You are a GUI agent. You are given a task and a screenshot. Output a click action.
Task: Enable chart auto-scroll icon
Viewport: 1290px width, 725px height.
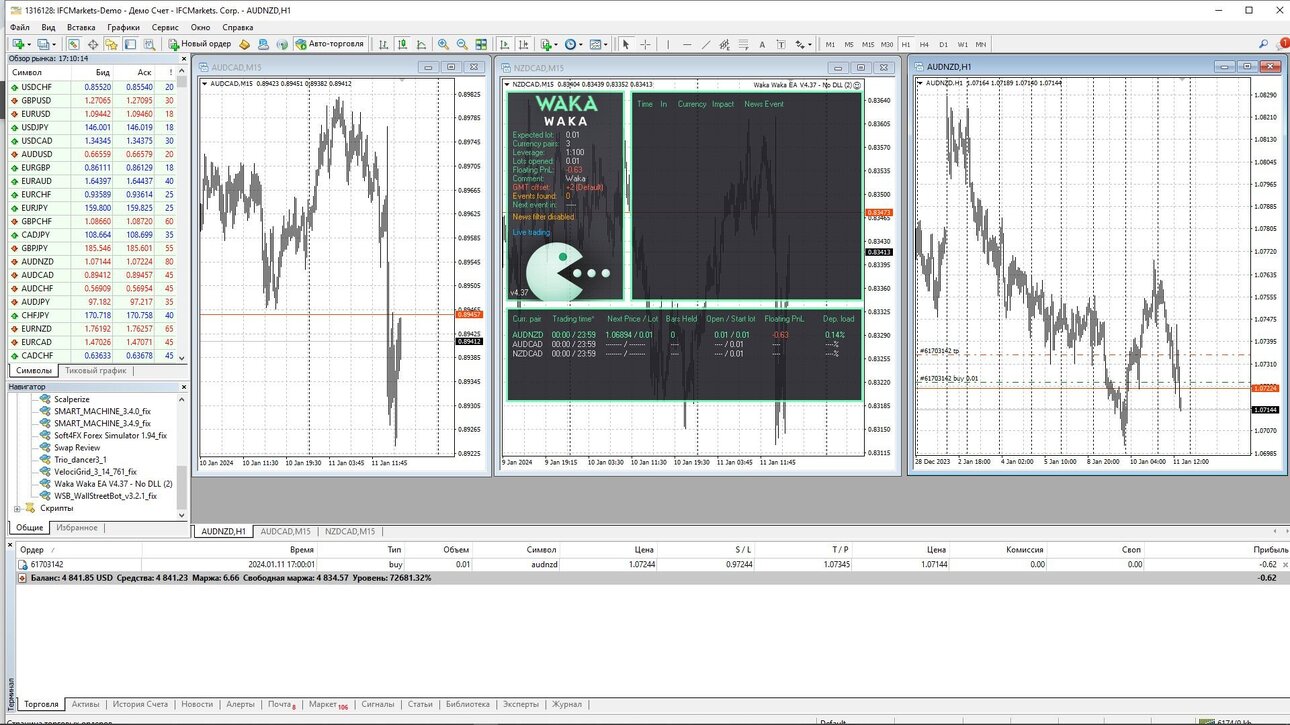(504, 44)
